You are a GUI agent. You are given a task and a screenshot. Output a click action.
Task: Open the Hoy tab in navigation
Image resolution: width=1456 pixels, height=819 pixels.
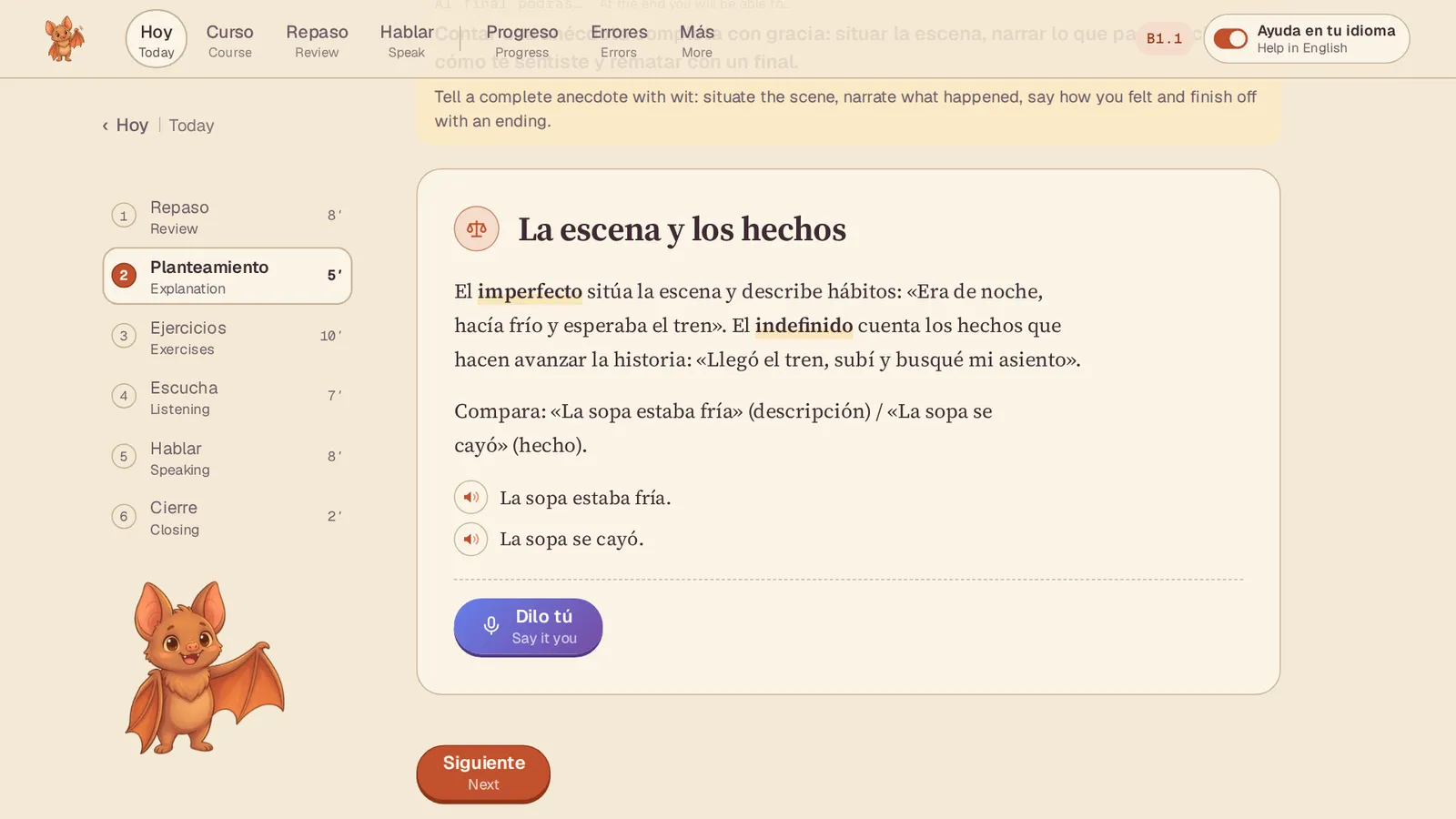pos(157,39)
